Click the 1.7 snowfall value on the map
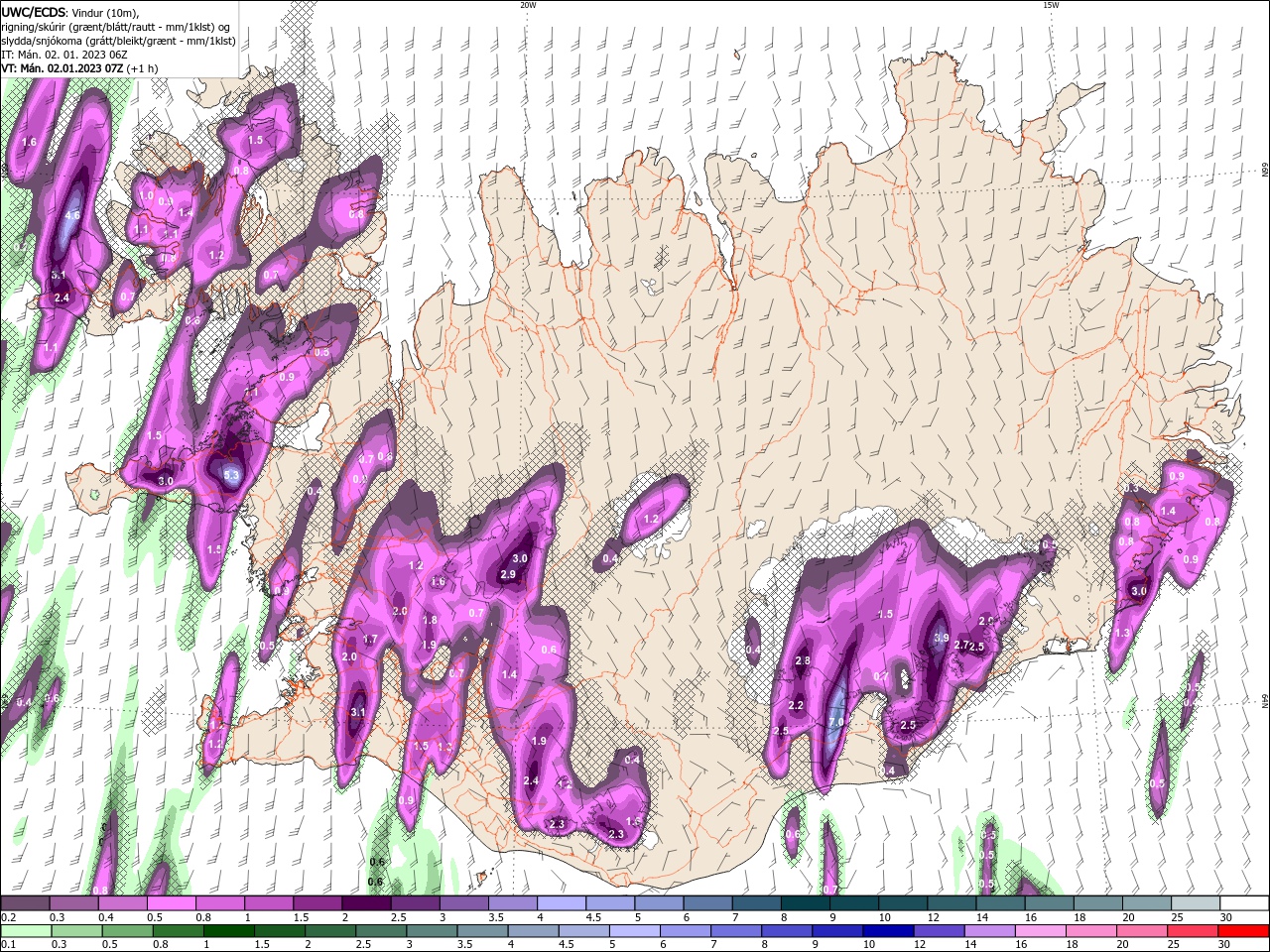Screen dimensions: 1270x952 click(x=370, y=639)
